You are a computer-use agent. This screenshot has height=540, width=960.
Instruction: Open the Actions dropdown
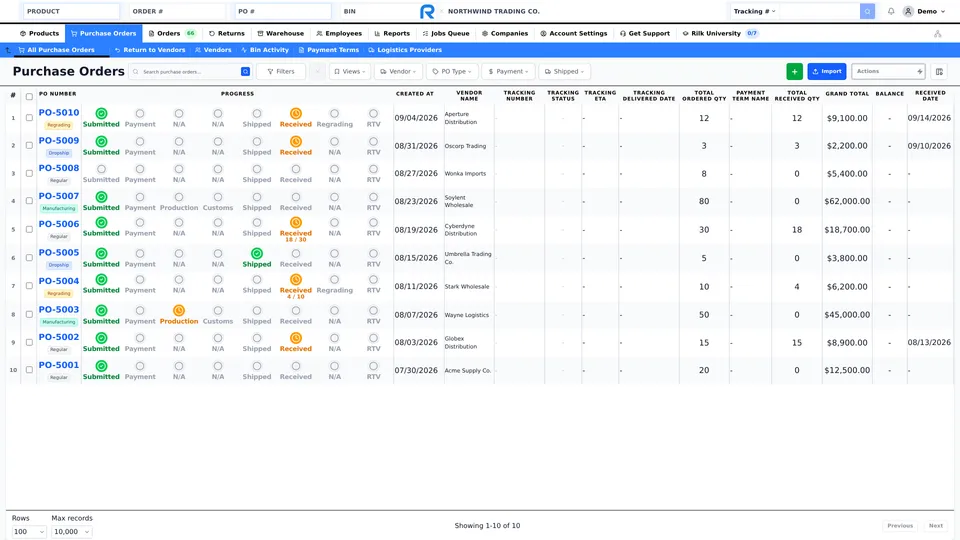(x=888, y=72)
